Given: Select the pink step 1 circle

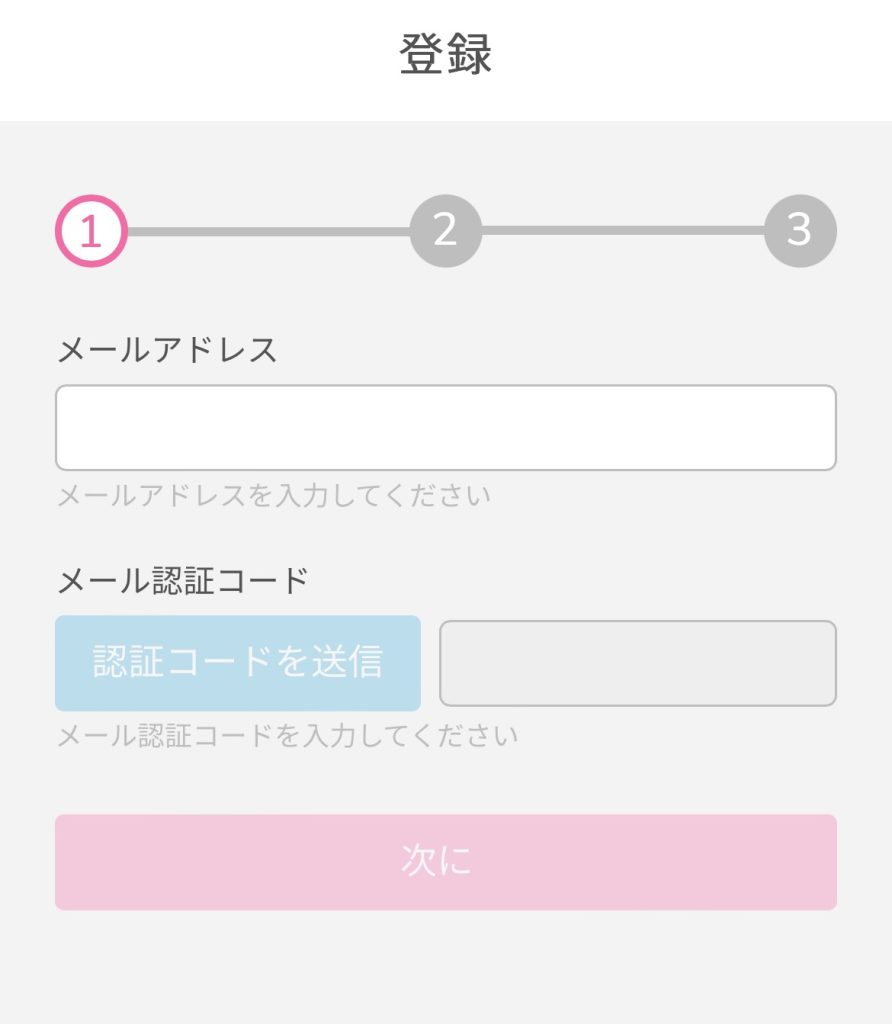Looking at the screenshot, I should (91, 231).
